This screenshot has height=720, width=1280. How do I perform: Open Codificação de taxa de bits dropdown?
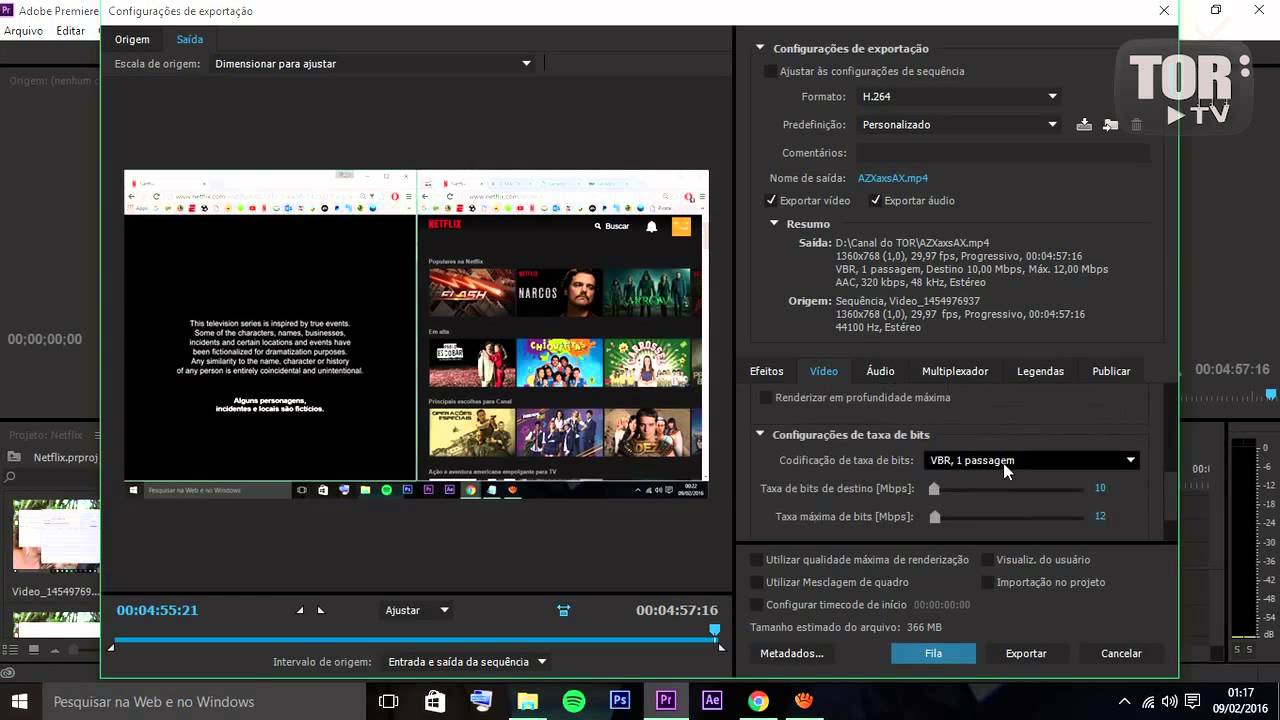pyautogui.click(x=1031, y=460)
